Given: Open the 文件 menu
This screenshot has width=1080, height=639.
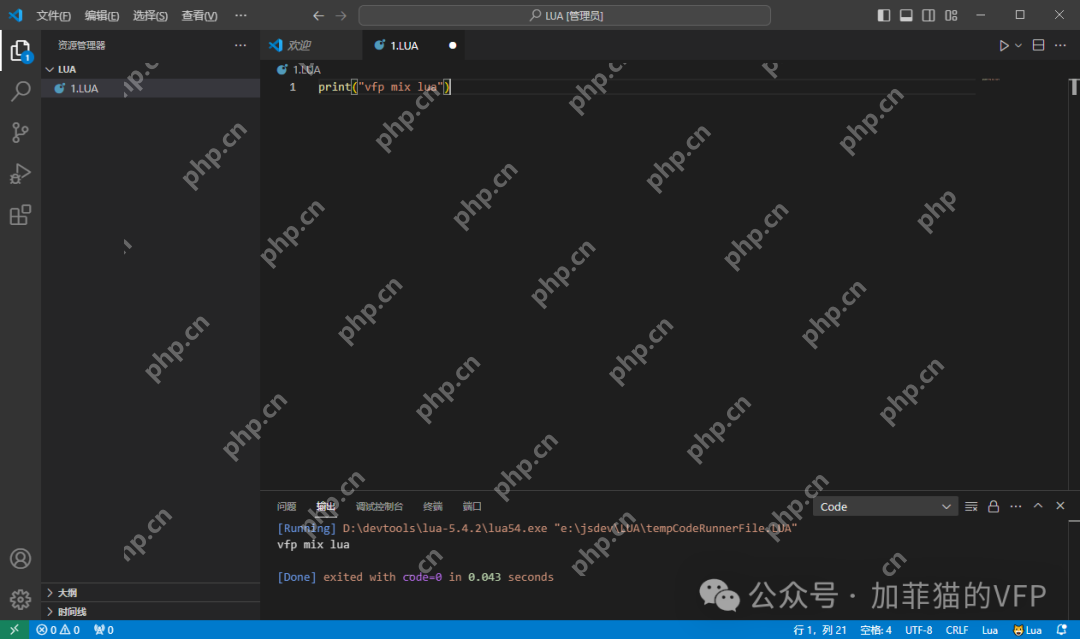Looking at the screenshot, I should (x=53, y=16).
